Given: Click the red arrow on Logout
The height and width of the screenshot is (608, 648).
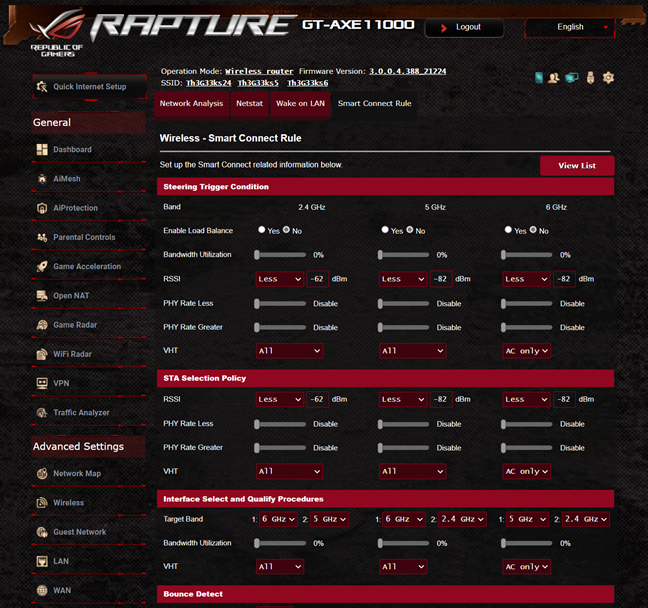Looking at the screenshot, I should [x=444, y=28].
